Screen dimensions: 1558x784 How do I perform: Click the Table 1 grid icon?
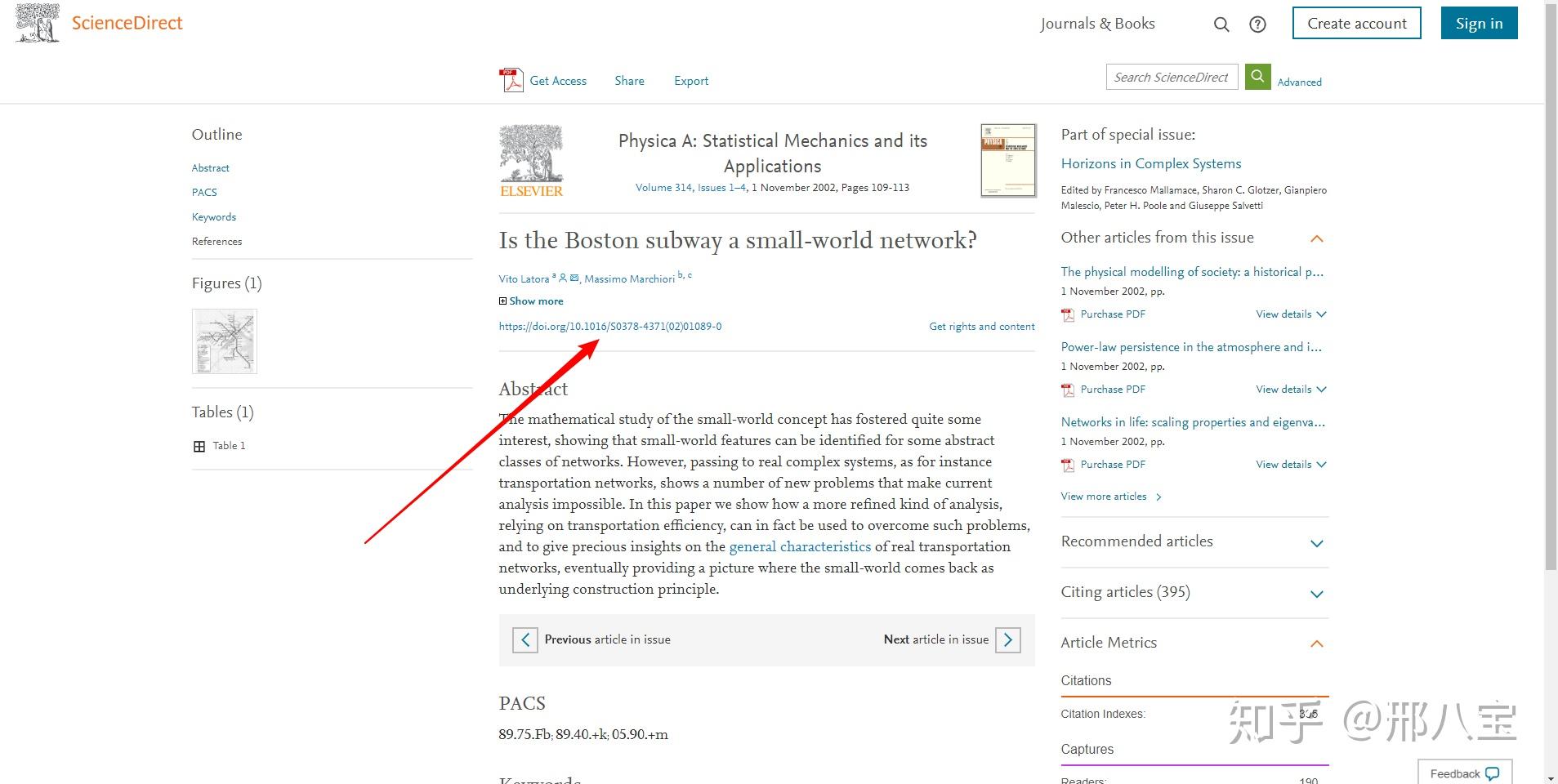(x=199, y=446)
